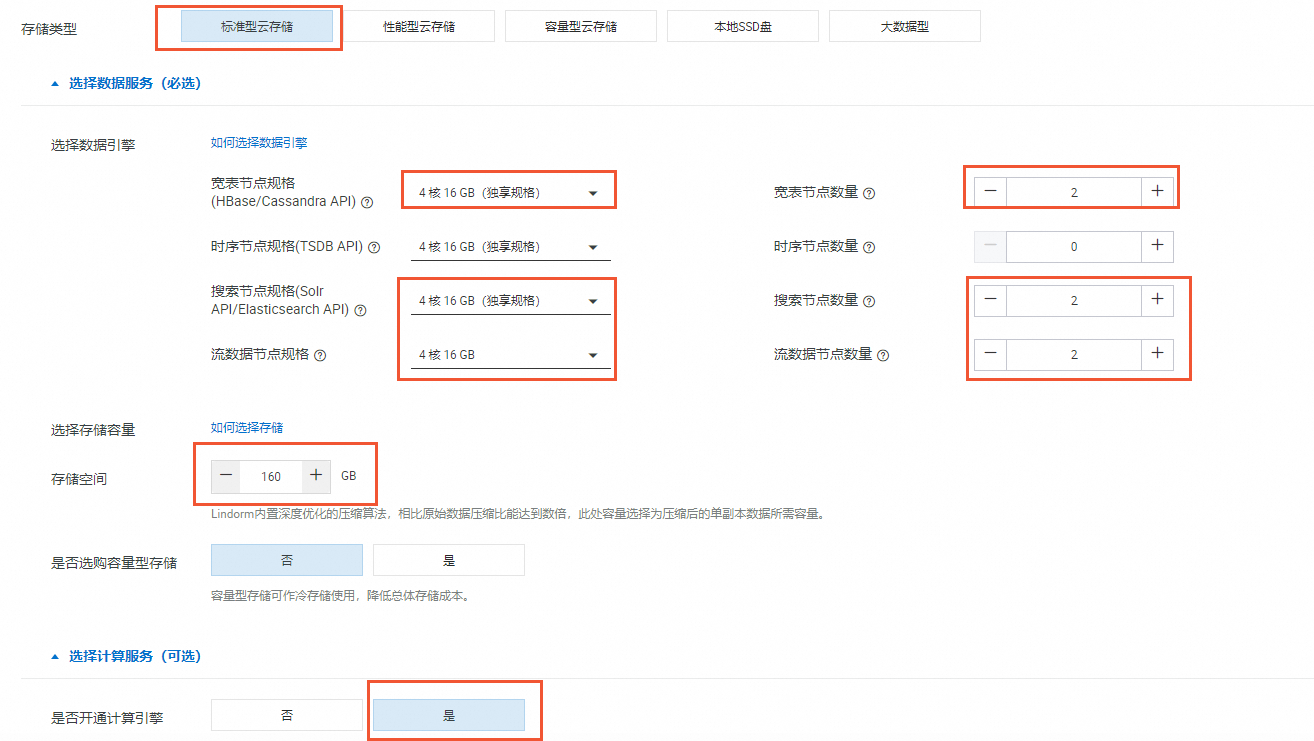The width and height of the screenshot is (1314, 741).
Task: Decrease 存储空间 with minus button
Action: pyautogui.click(x=226, y=476)
